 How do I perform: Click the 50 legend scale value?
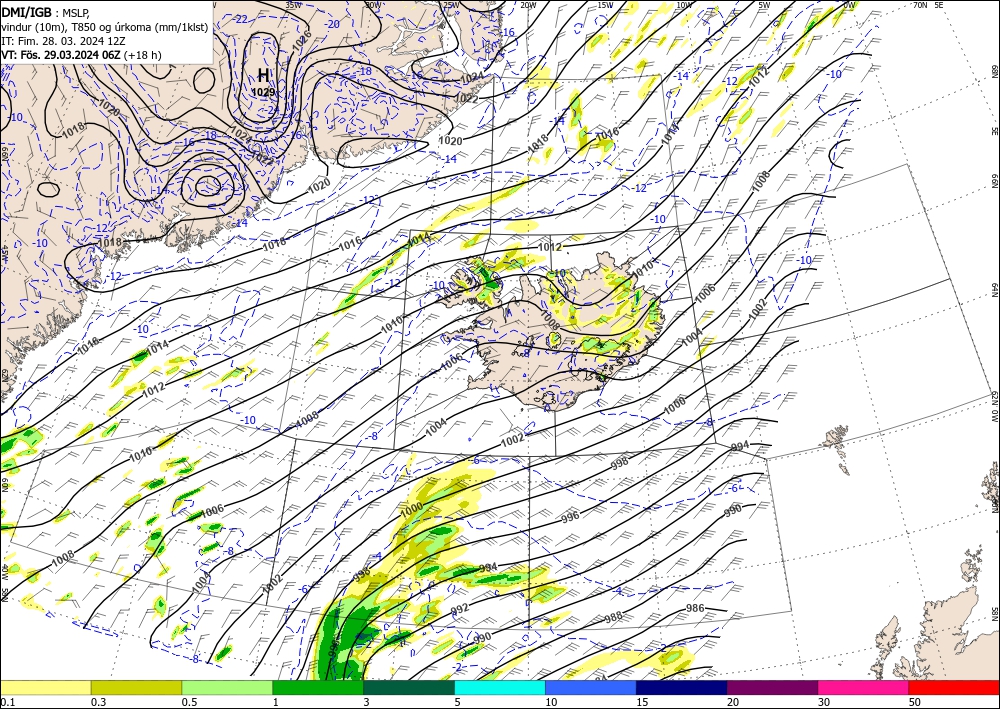coord(915,702)
